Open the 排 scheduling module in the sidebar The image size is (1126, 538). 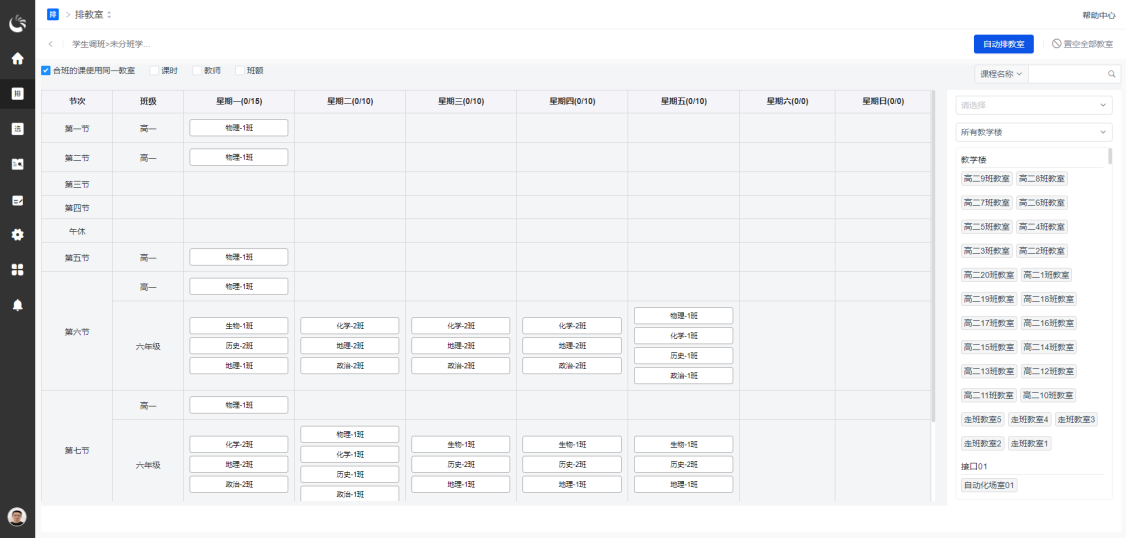[x=17, y=93]
